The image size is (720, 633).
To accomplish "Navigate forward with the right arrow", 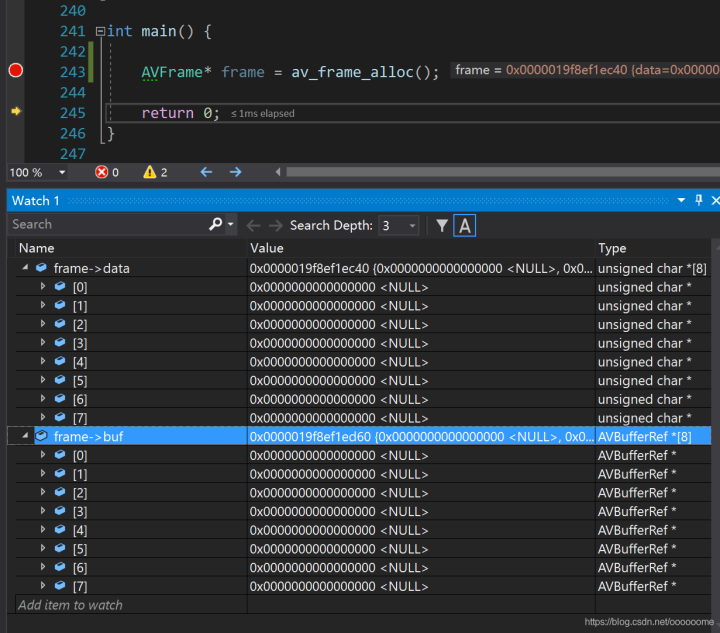I will click(x=235, y=172).
